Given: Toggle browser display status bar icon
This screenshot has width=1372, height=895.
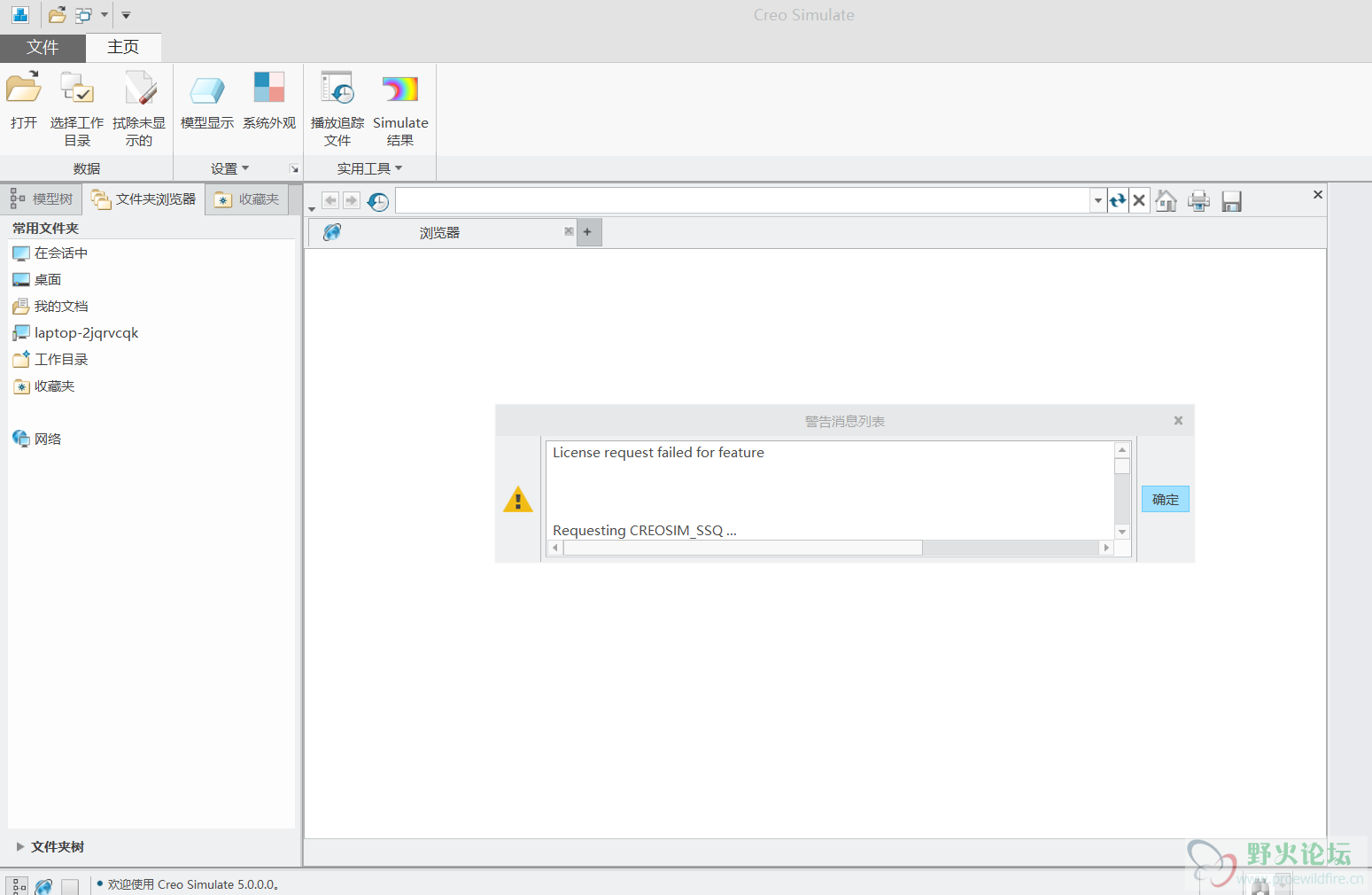Looking at the screenshot, I should (43, 886).
